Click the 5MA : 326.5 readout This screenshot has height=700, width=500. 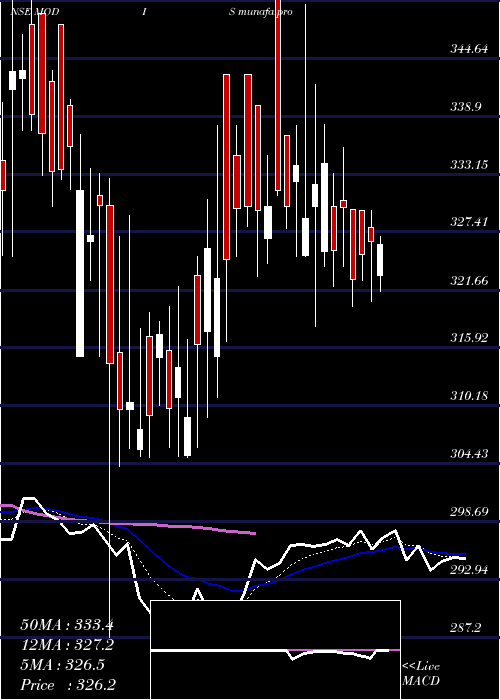click(x=62, y=665)
